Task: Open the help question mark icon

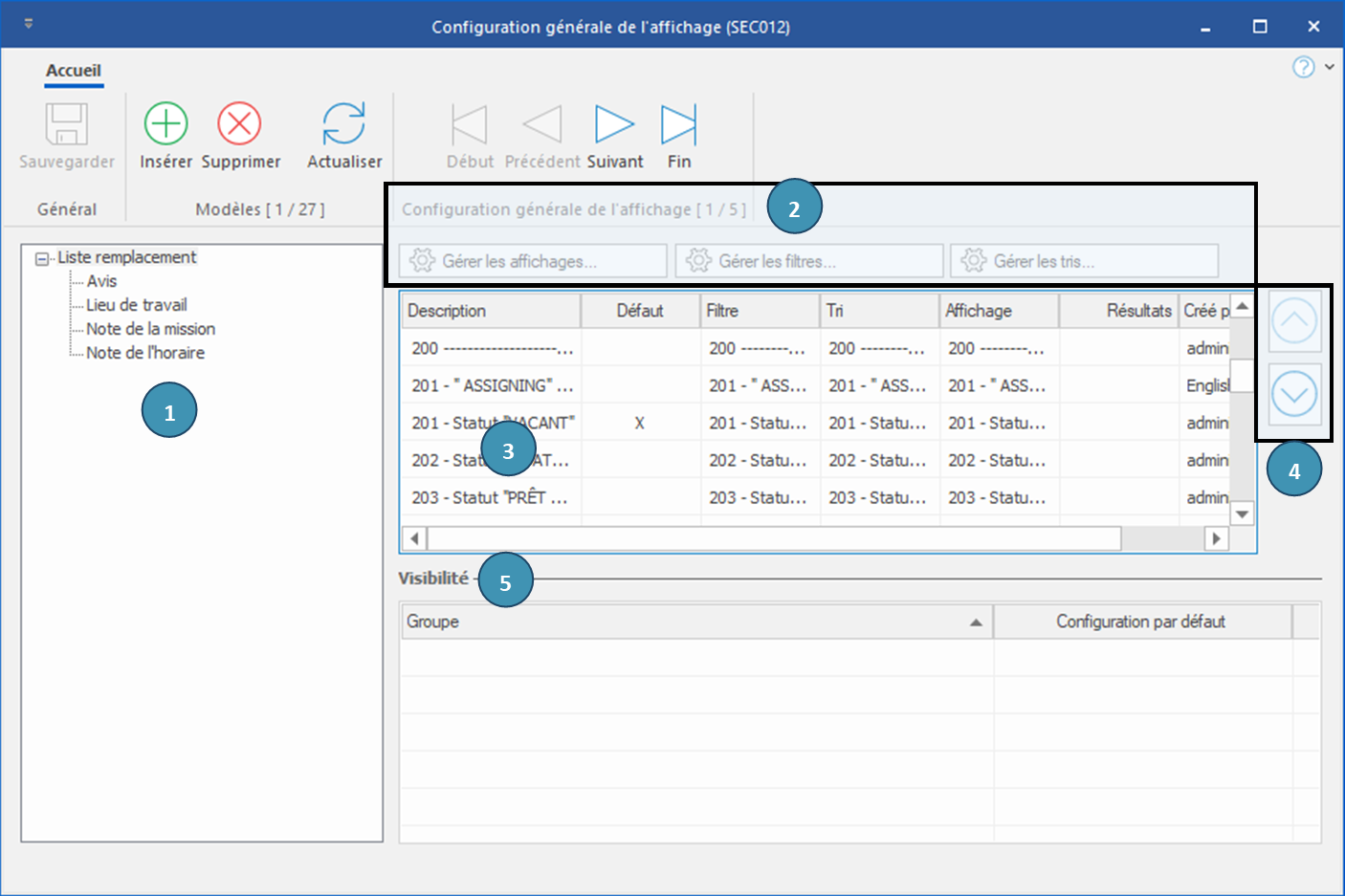Action: point(1303,67)
